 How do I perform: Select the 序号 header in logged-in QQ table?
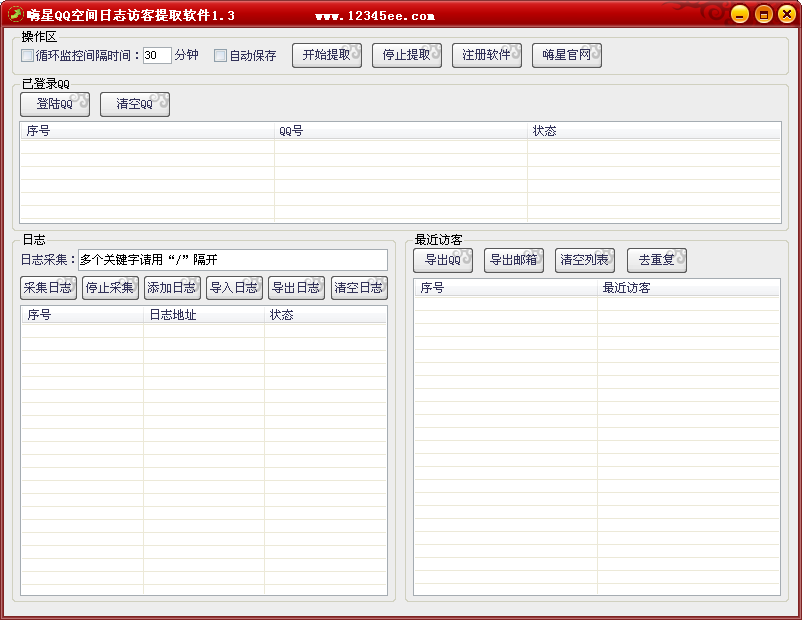(147, 131)
